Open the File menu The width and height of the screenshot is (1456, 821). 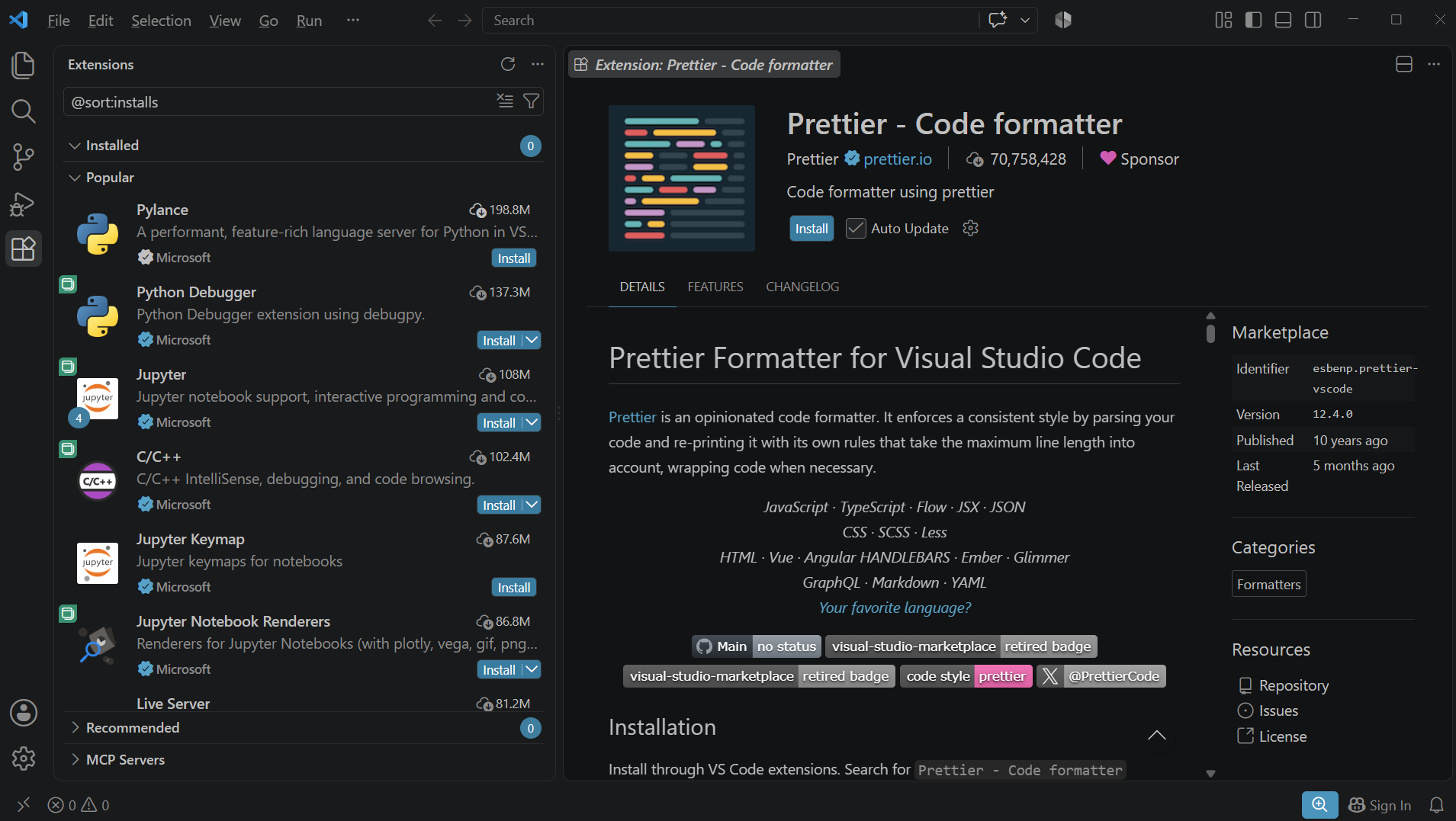click(59, 21)
